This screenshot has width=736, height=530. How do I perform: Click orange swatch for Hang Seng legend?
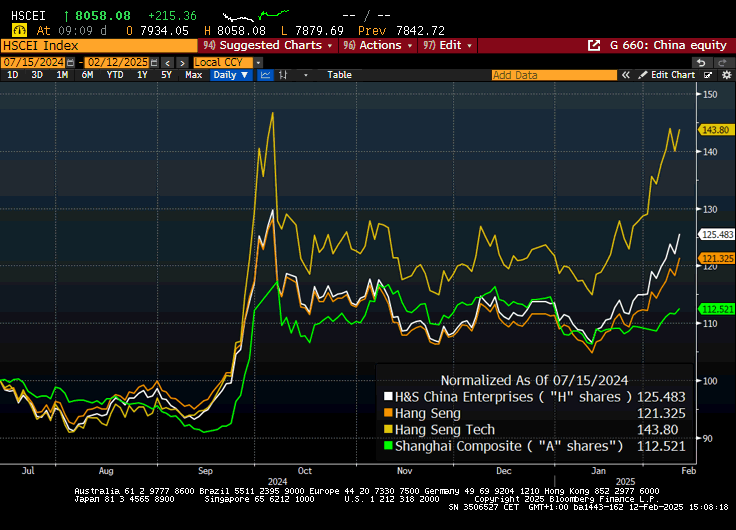(388, 413)
